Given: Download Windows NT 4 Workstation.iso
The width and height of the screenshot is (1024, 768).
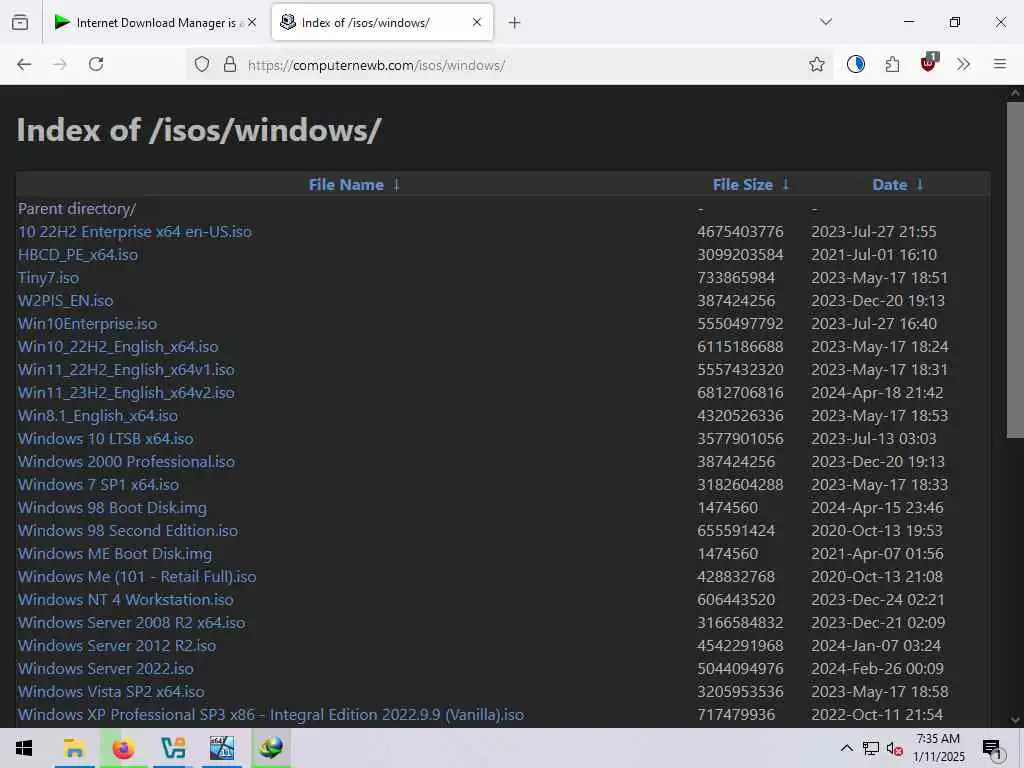Looking at the screenshot, I should [125, 600].
